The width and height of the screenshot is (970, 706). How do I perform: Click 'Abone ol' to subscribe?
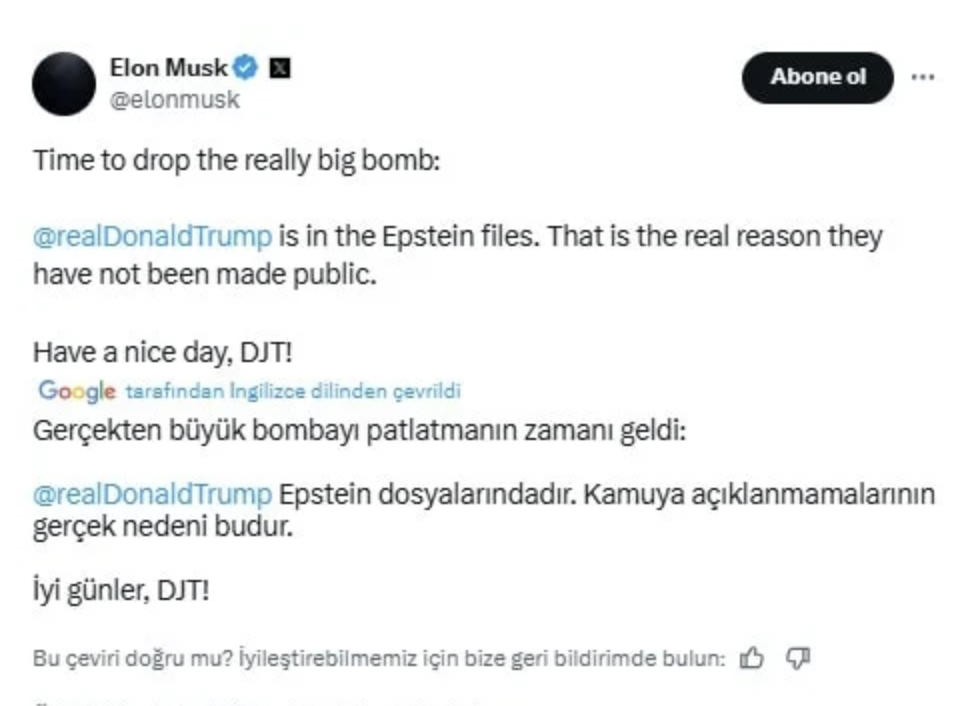tap(817, 76)
